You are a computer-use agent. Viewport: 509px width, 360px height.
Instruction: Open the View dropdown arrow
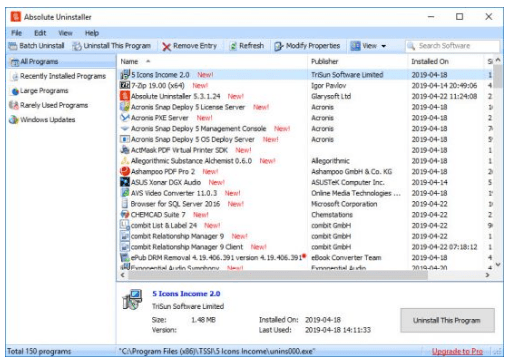[x=384, y=46]
